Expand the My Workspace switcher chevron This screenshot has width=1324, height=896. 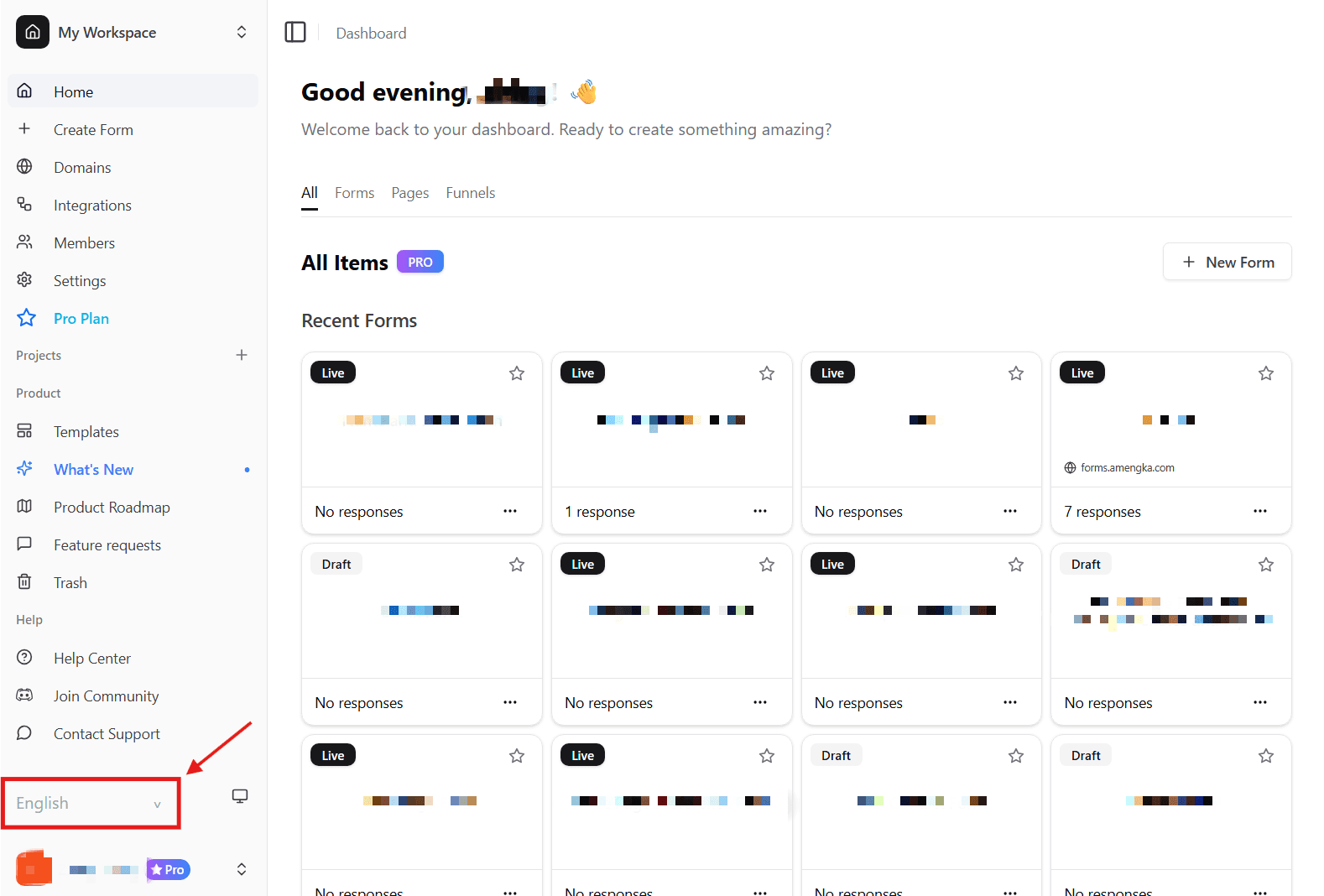(x=242, y=32)
